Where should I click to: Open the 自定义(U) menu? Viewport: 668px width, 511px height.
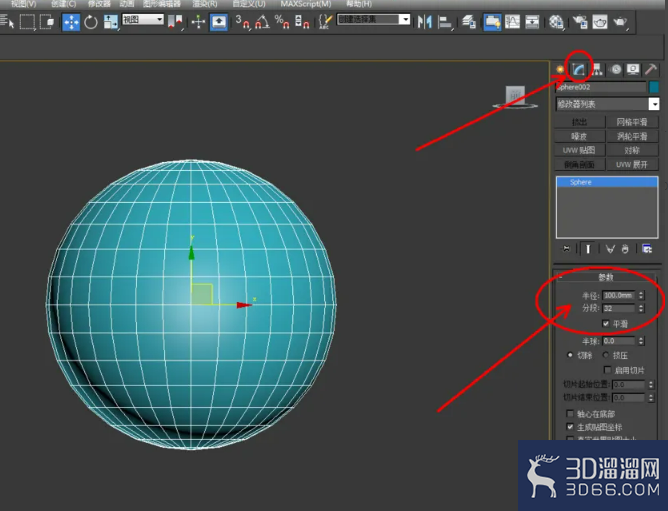coord(249,4)
